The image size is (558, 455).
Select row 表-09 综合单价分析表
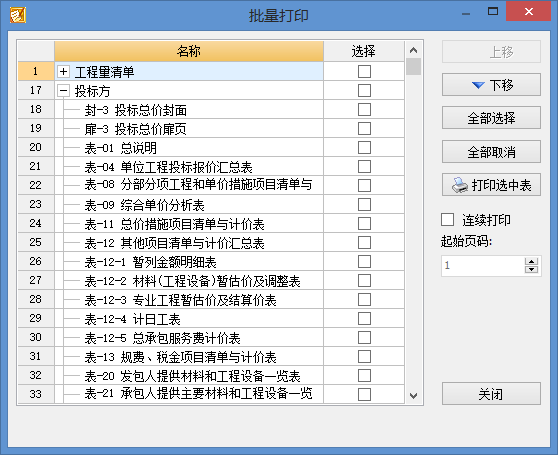pyautogui.click(x=189, y=205)
